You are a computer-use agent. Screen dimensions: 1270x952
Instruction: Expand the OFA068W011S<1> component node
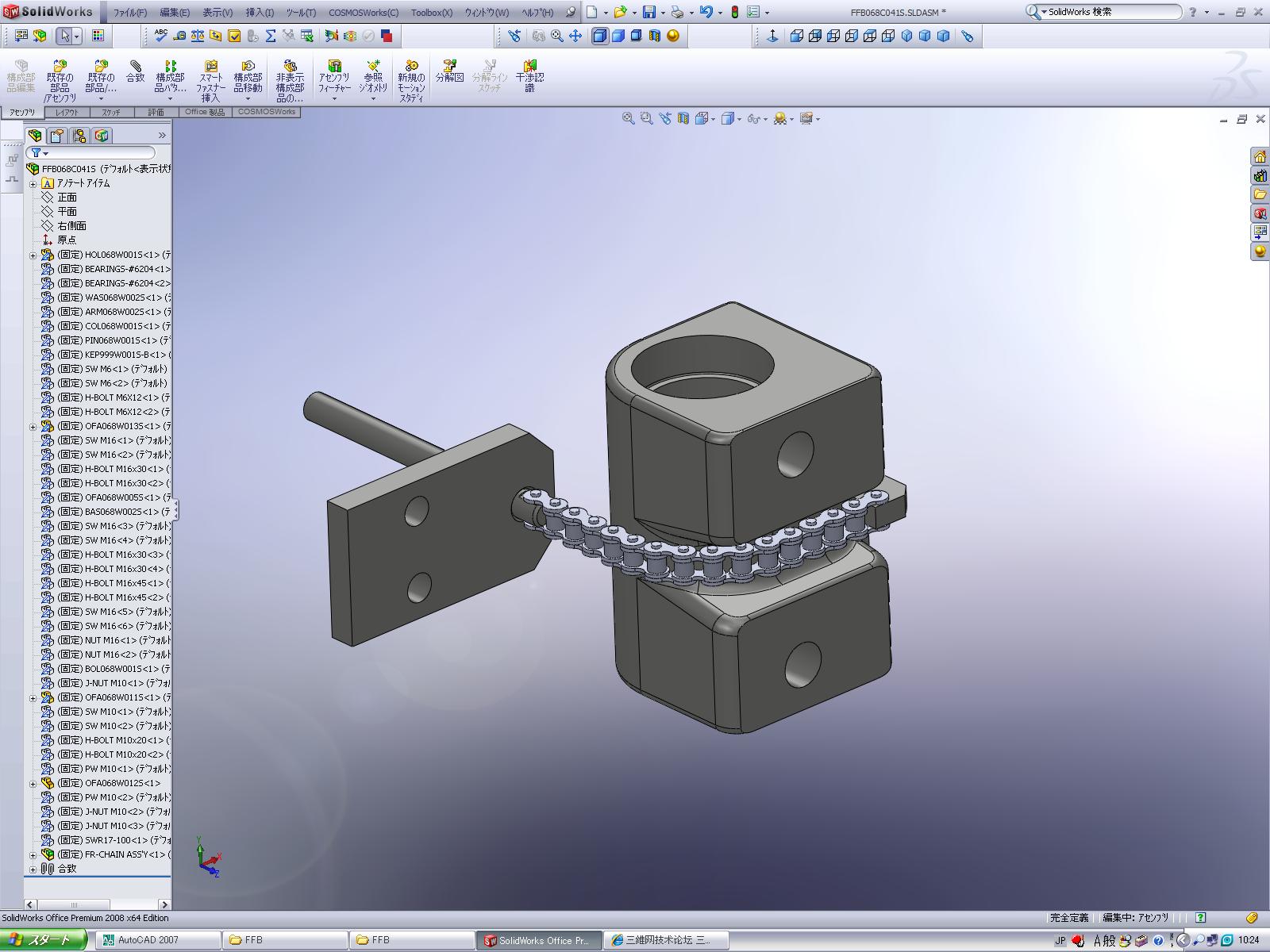click(x=33, y=697)
